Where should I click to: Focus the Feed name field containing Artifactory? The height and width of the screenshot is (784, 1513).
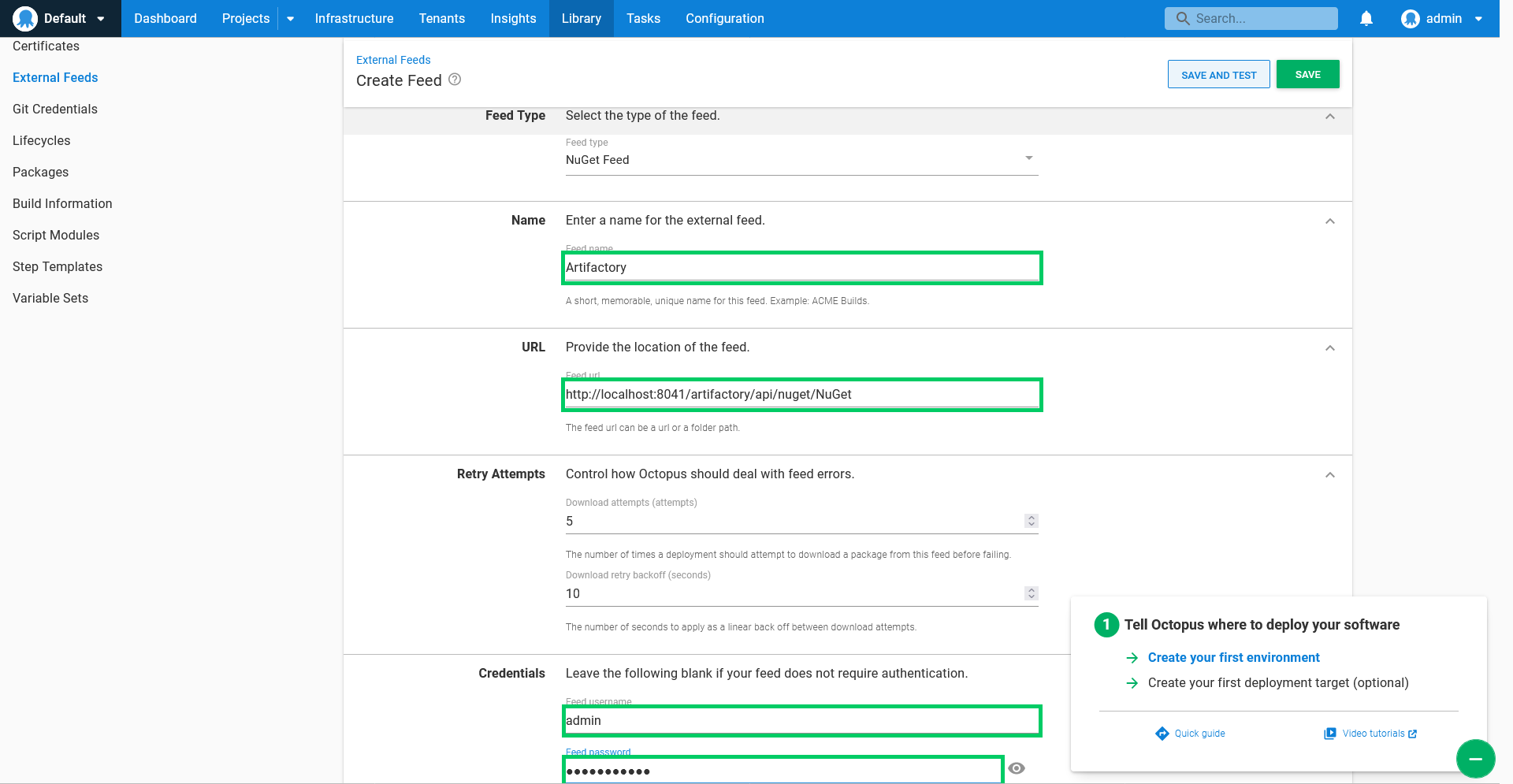pos(801,268)
